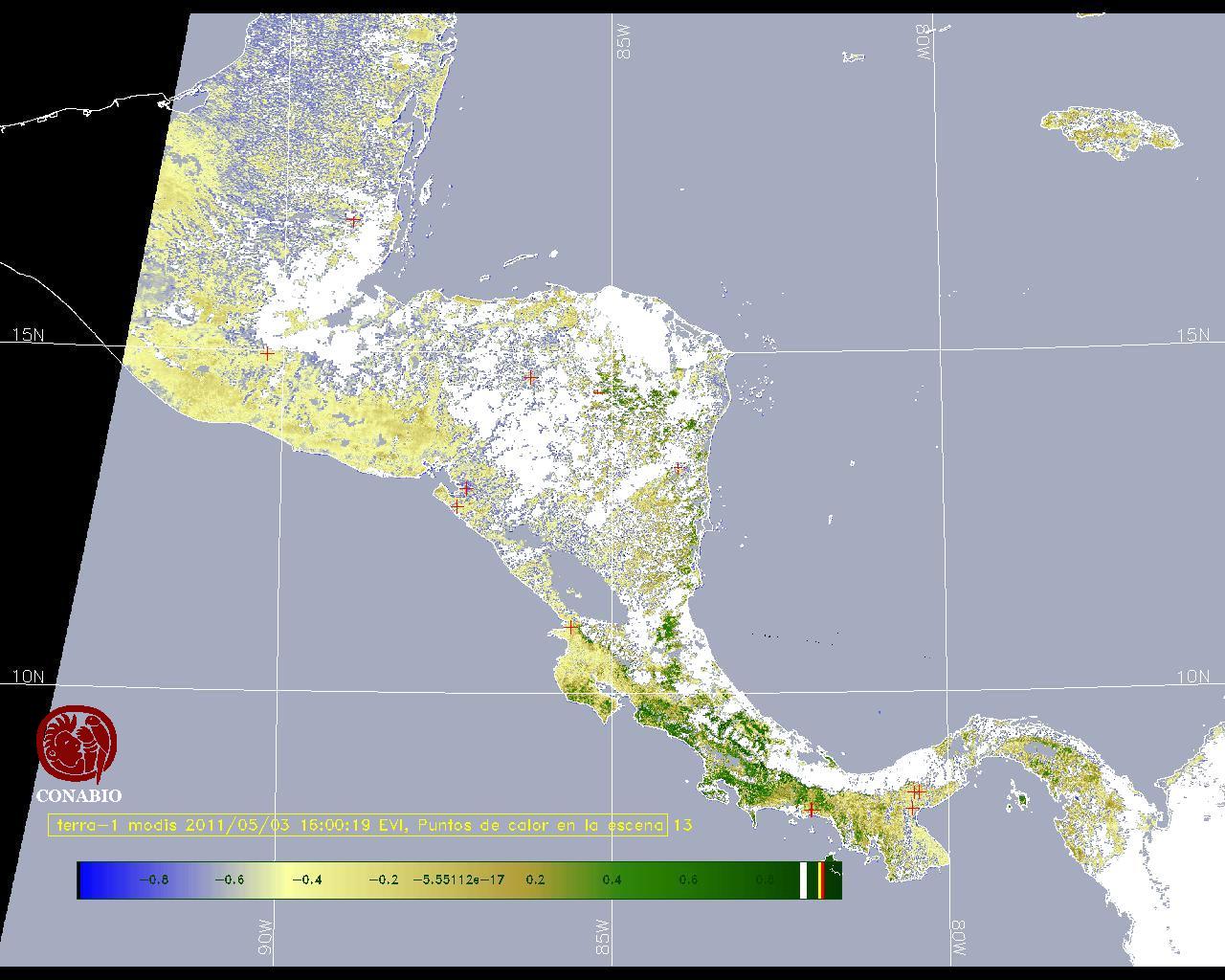Click the 0.4 green section of colorbar
The height and width of the screenshot is (980, 1225).
(612, 880)
